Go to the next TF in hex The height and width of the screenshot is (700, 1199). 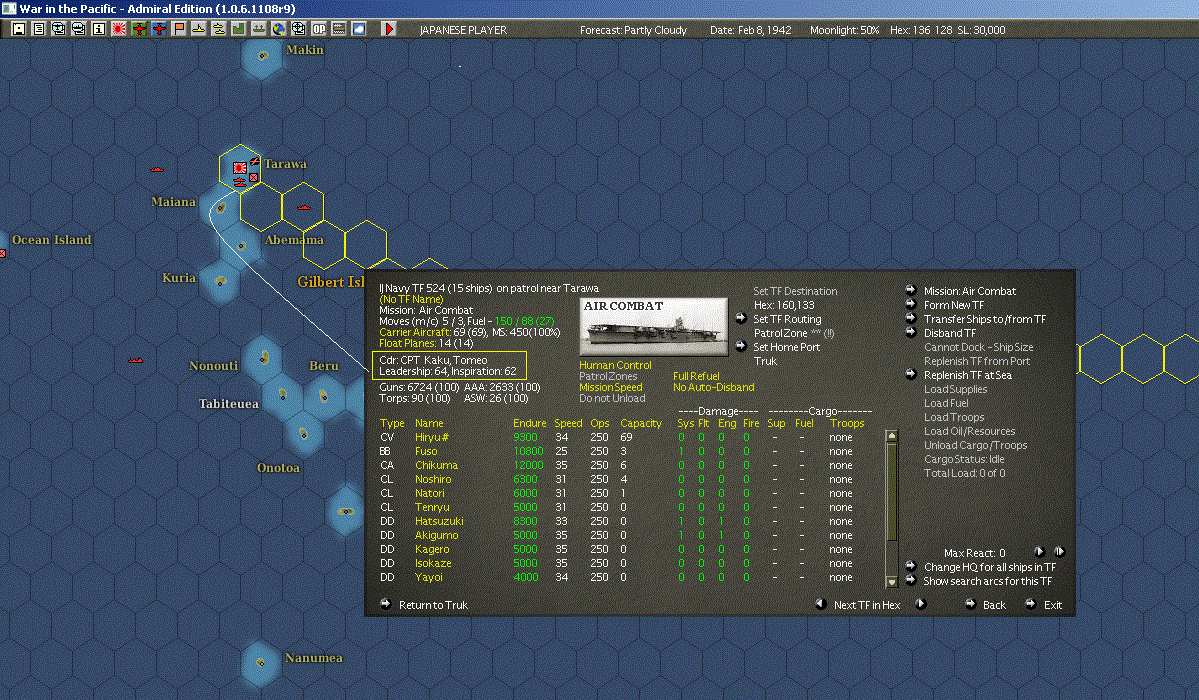[921, 604]
